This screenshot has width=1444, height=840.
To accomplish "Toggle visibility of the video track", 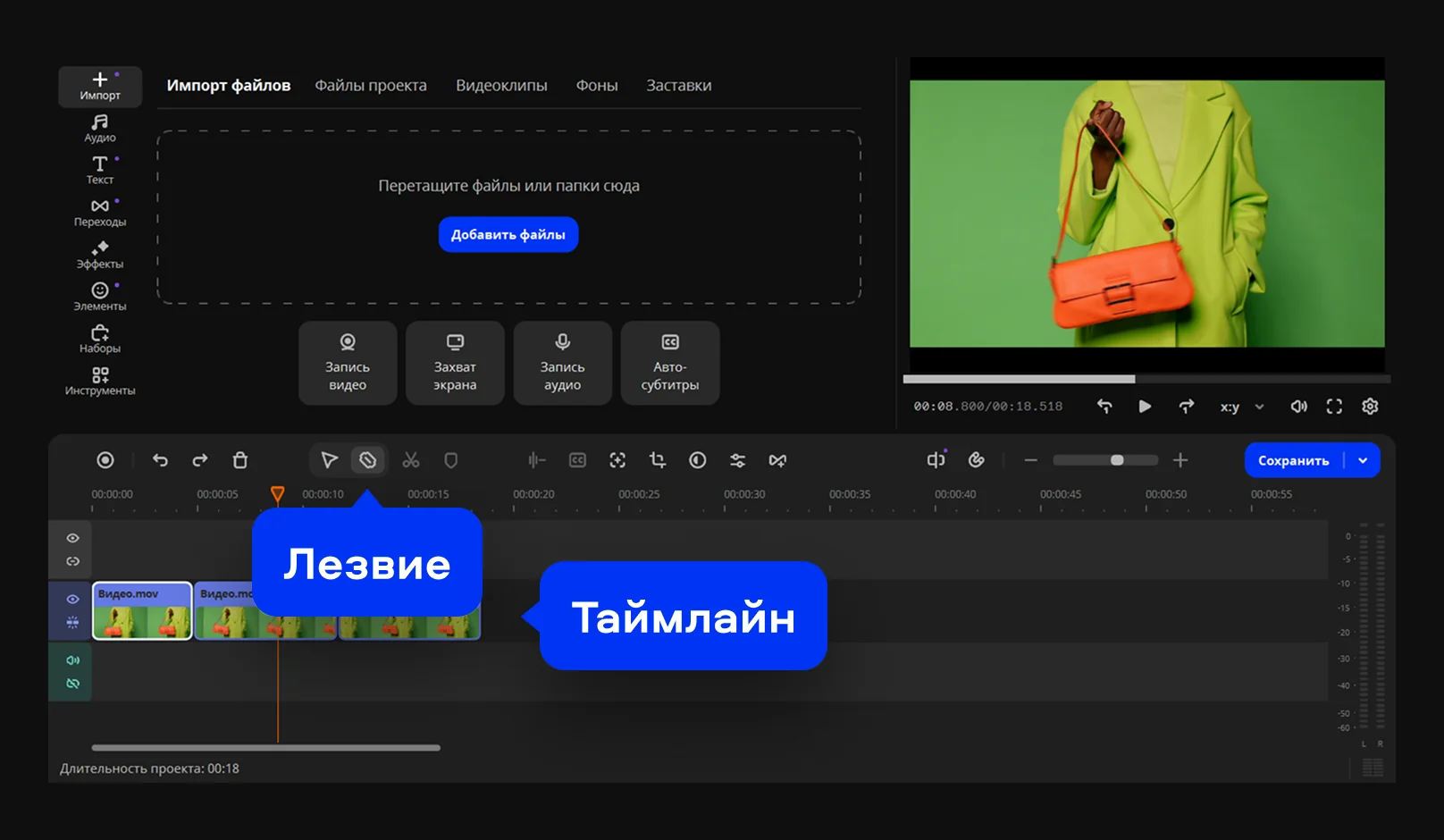I will click(x=72, y=600).
